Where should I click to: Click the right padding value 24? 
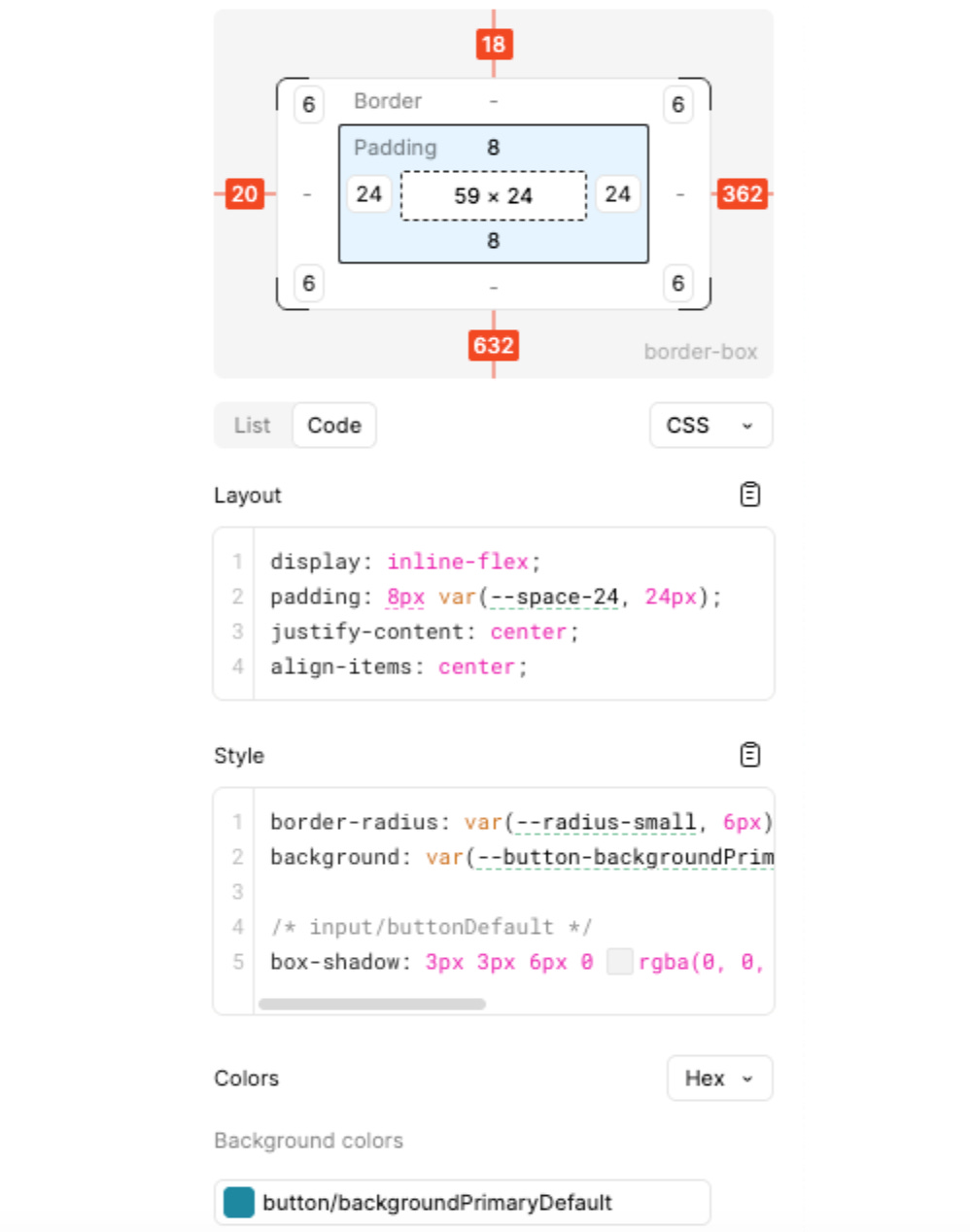(x=618, y=194)
